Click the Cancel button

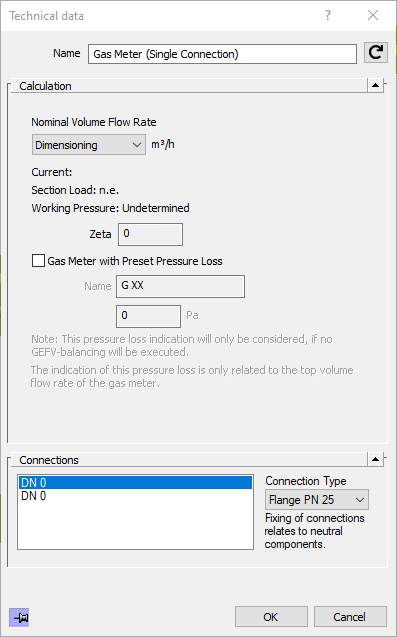tap(350, 617)
